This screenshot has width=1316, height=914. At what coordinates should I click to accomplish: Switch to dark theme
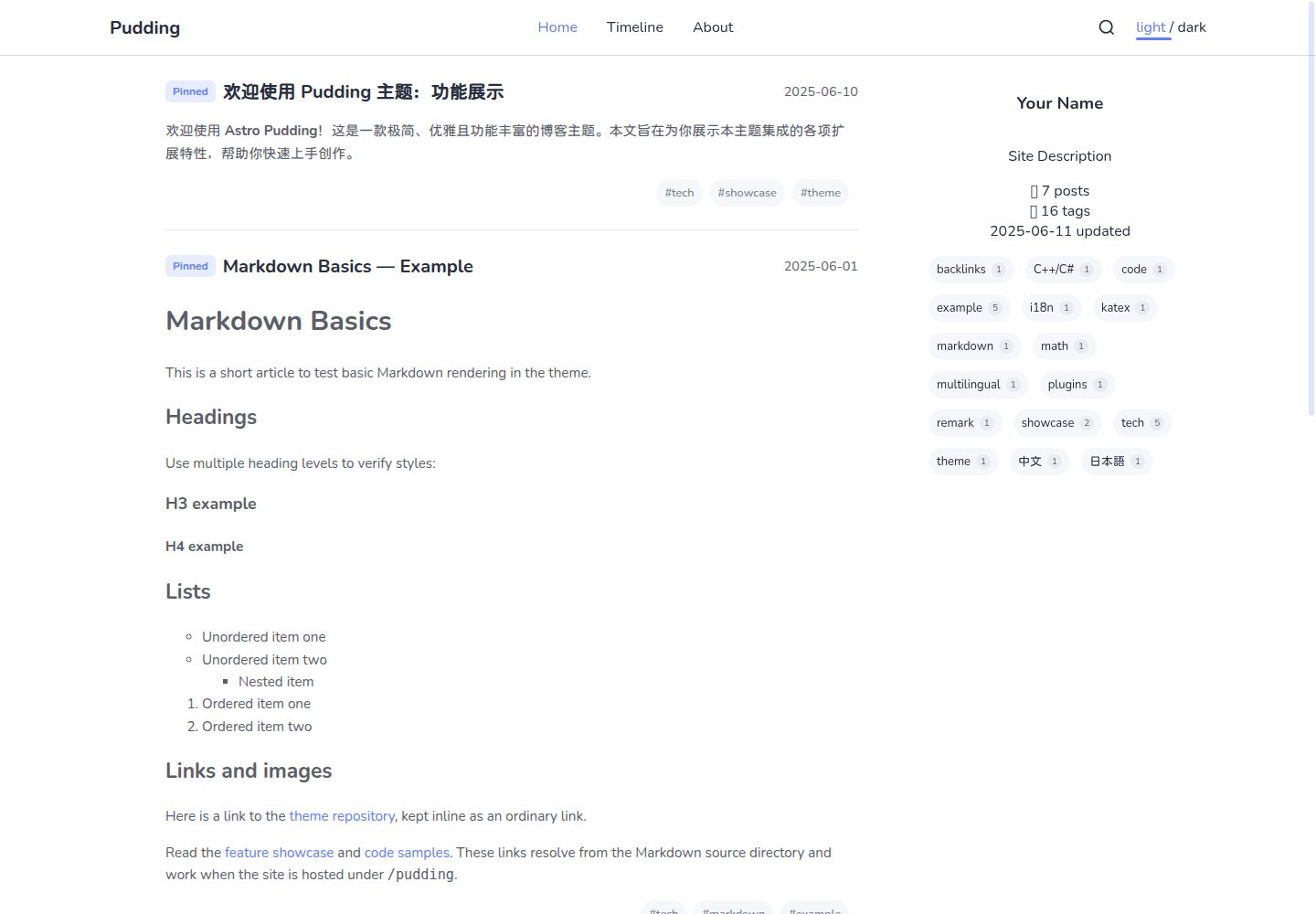[1192, 27]
